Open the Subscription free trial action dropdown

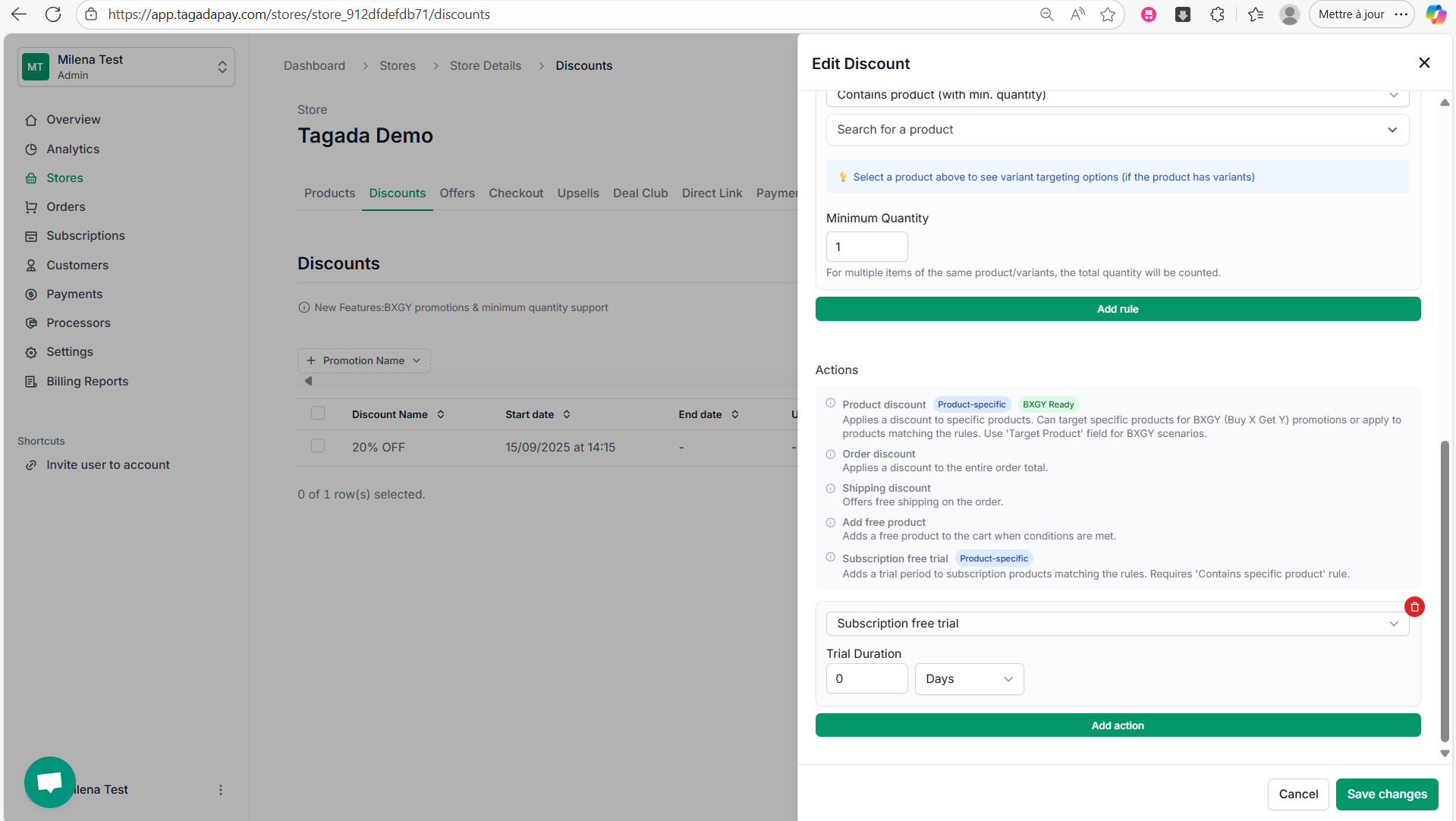[x=1118, y=624]
